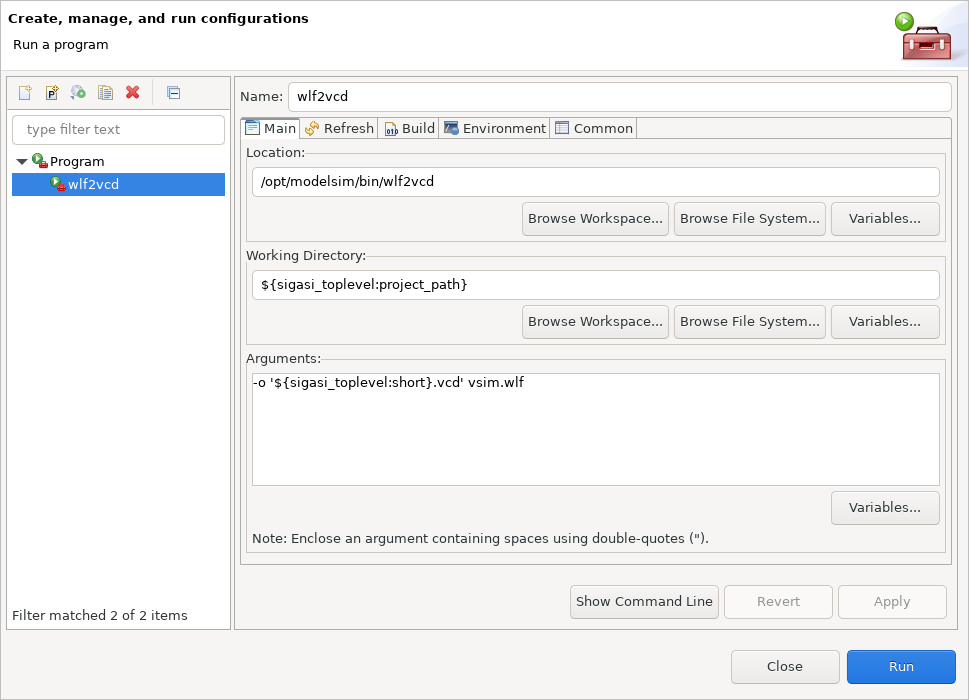This screenshot has width=969, height=700.
Task: Open Variables for Location
Action: click(x=885, y=219)
